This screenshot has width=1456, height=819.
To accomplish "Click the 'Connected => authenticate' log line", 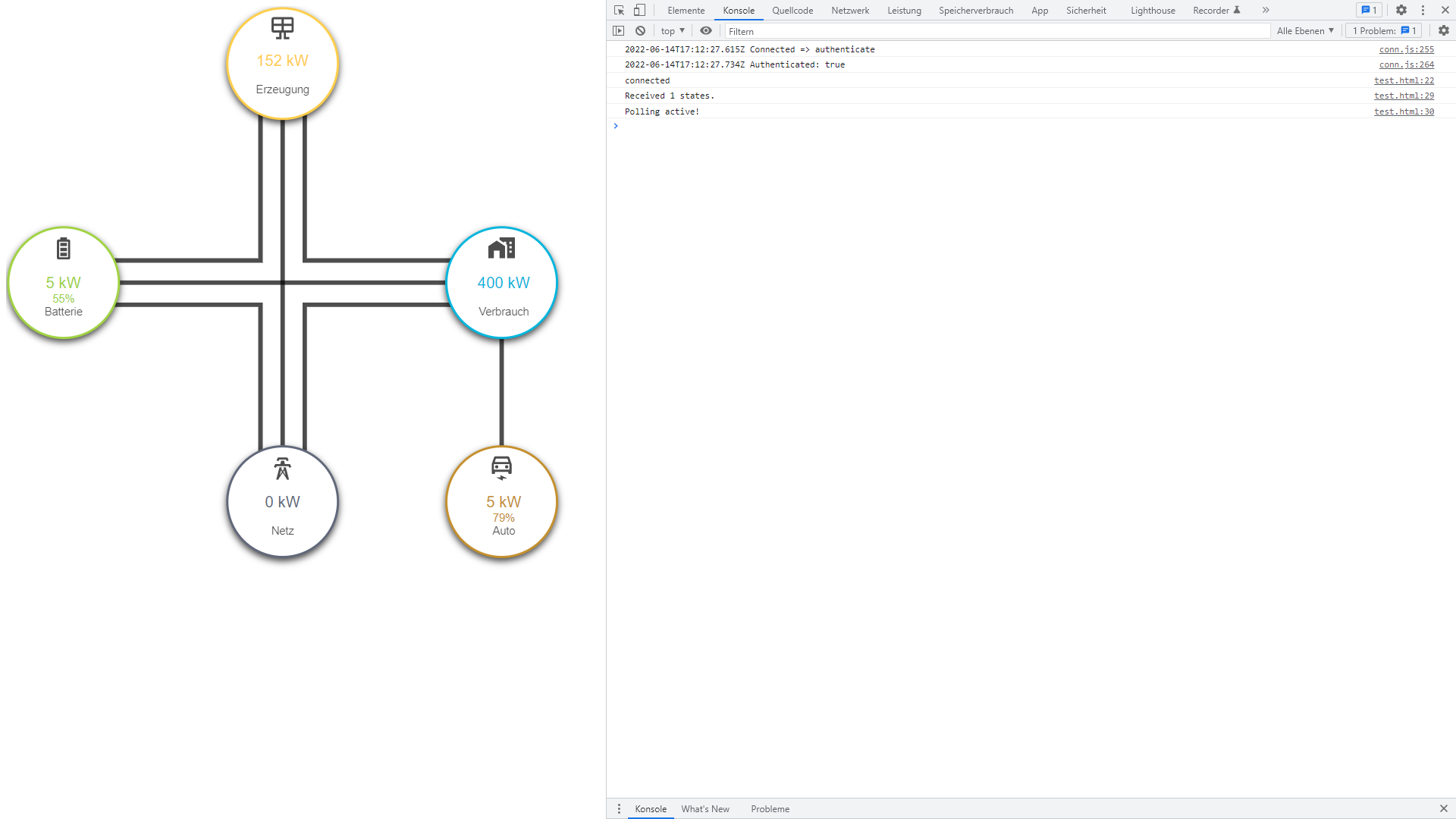I will coord(750,49).
